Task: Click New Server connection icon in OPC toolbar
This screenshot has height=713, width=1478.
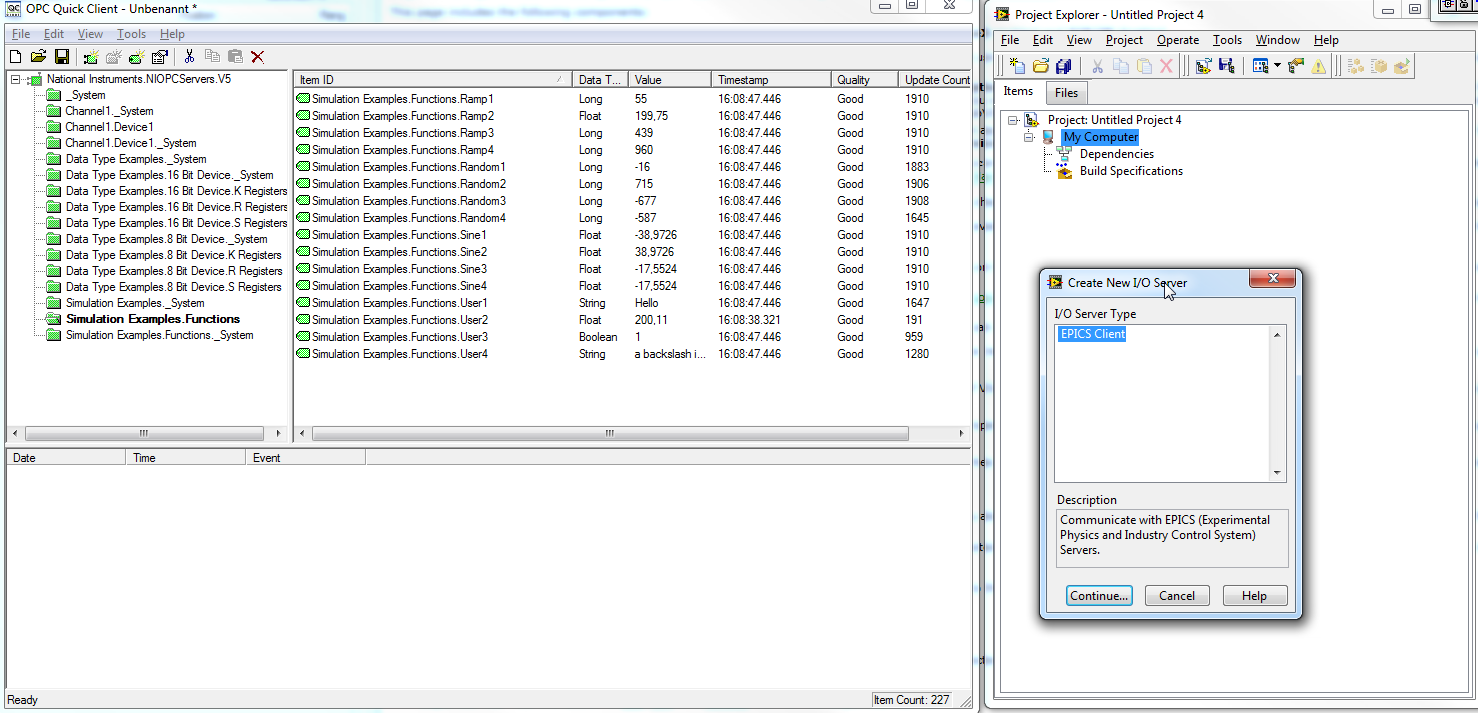Action: 92,57
